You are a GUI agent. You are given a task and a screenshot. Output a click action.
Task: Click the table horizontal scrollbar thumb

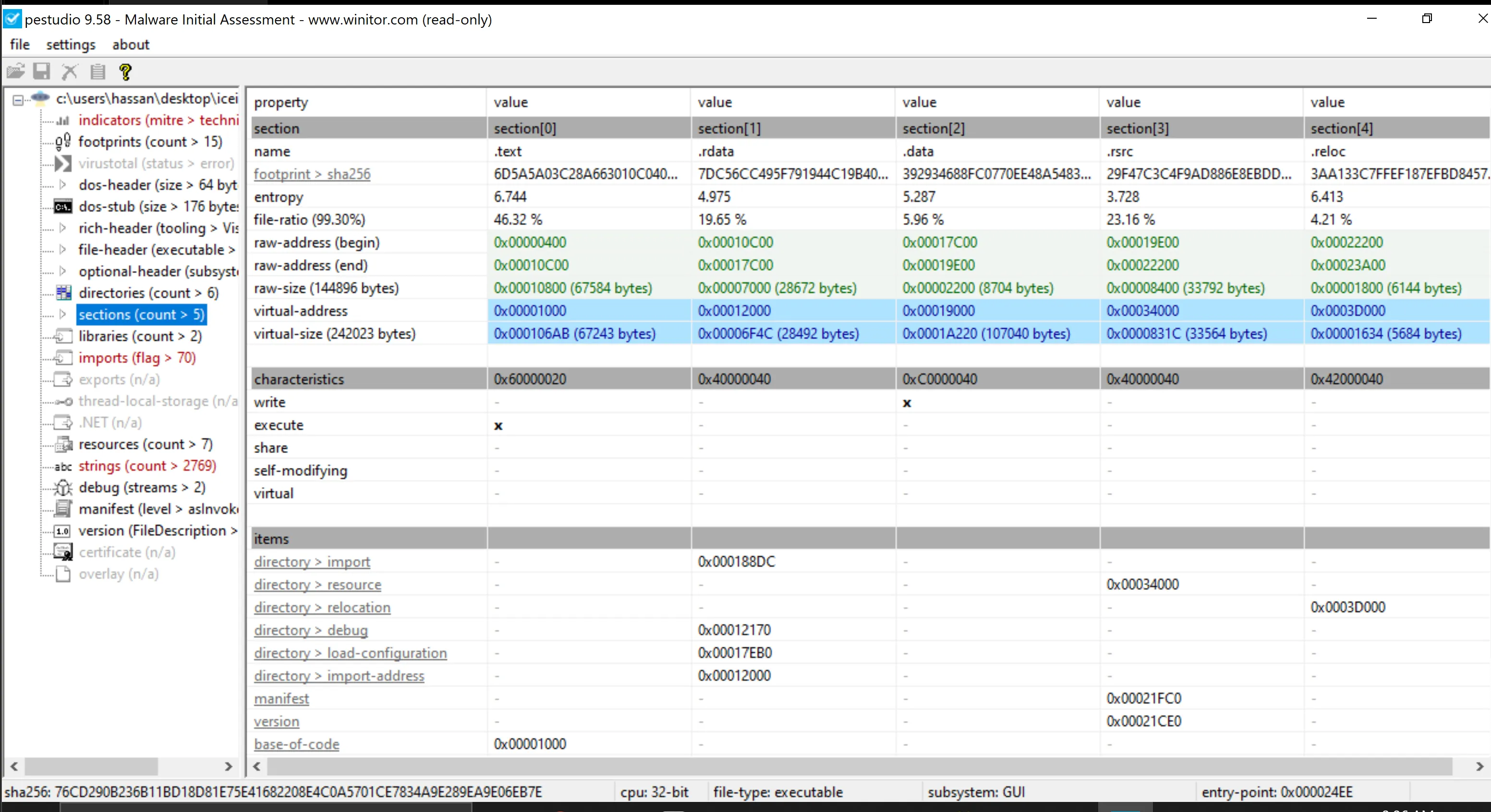tap(860, 767)
